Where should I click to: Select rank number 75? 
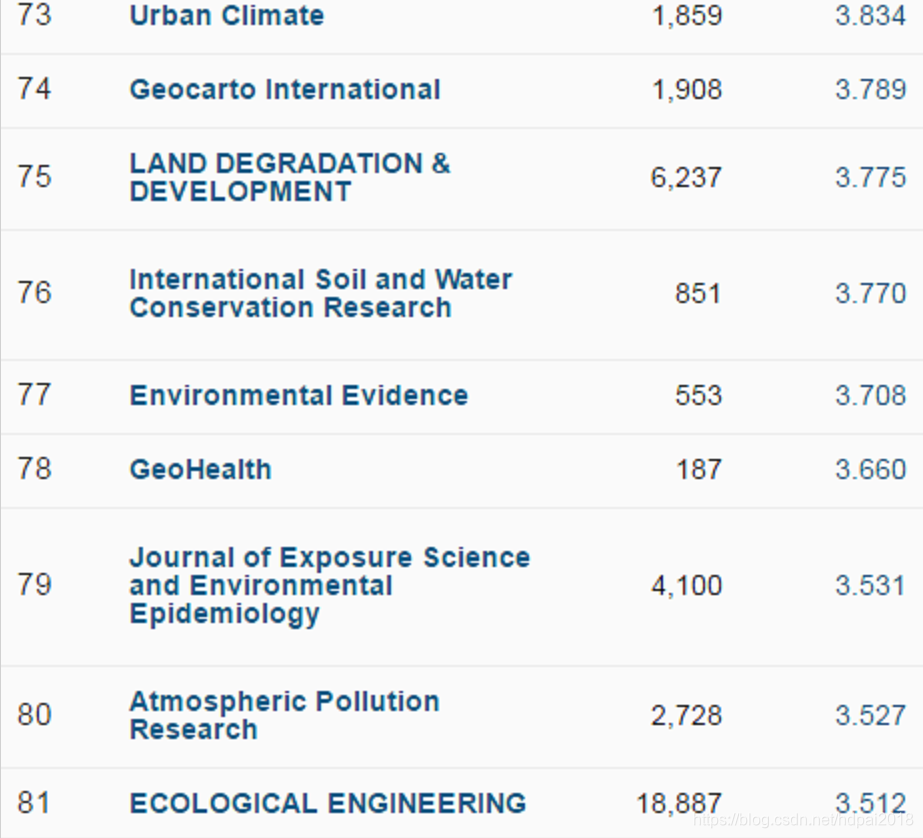coord(35,177)
